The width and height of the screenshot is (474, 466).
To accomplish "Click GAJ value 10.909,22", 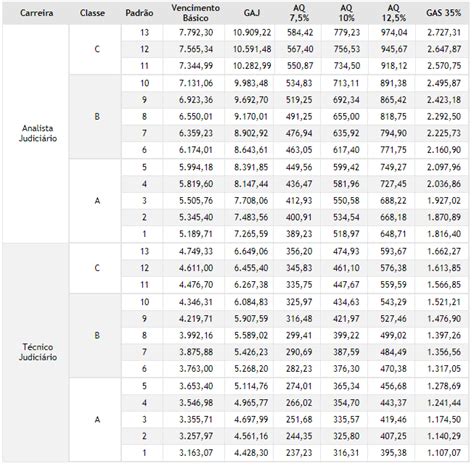I will 252,33.
